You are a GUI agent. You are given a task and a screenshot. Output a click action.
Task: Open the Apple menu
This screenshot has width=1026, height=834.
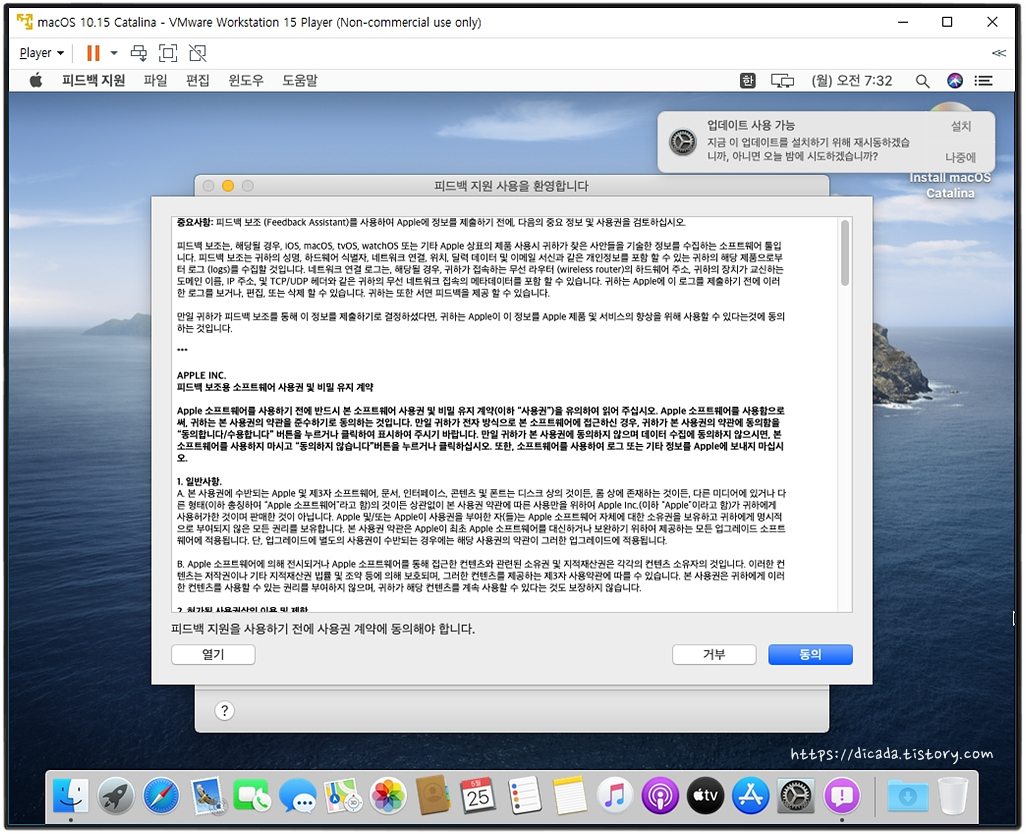pyautogui.click(x=36, y=80)
